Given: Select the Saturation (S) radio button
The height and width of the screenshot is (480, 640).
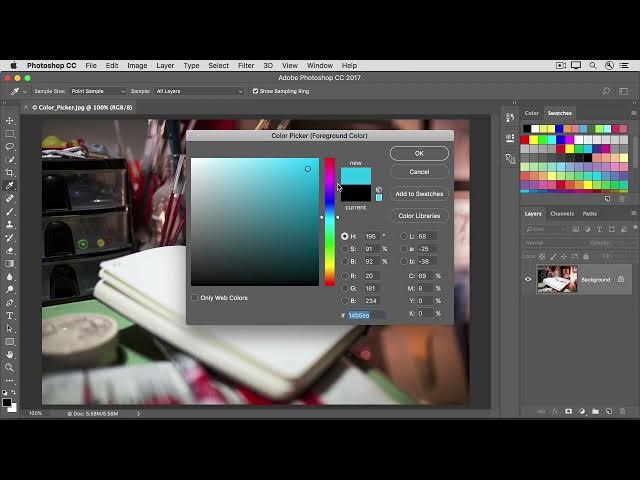Looking at the screenshot, I should (x=345, y=249).
